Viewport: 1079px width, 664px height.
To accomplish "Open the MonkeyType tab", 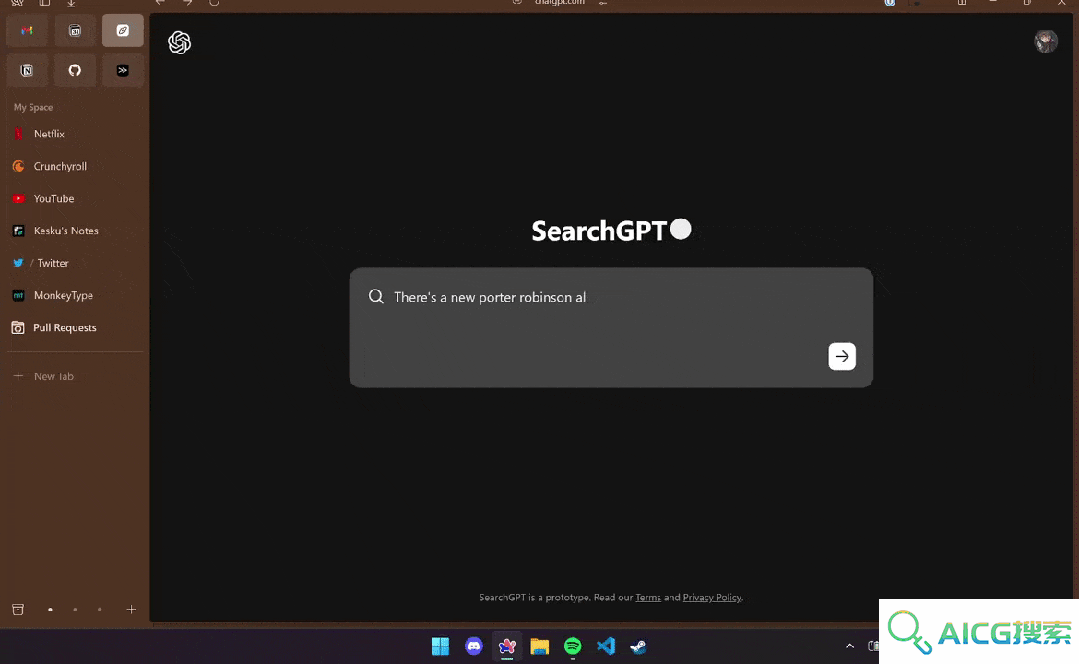I will 75,295.
